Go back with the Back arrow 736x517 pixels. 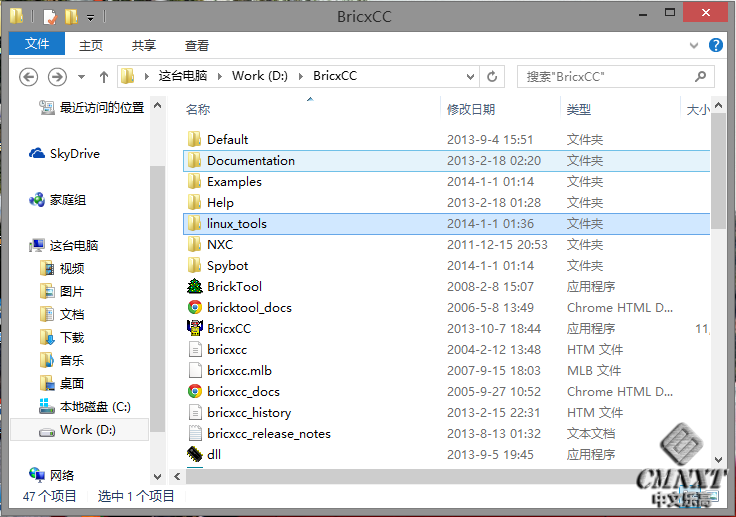point(29,77)
